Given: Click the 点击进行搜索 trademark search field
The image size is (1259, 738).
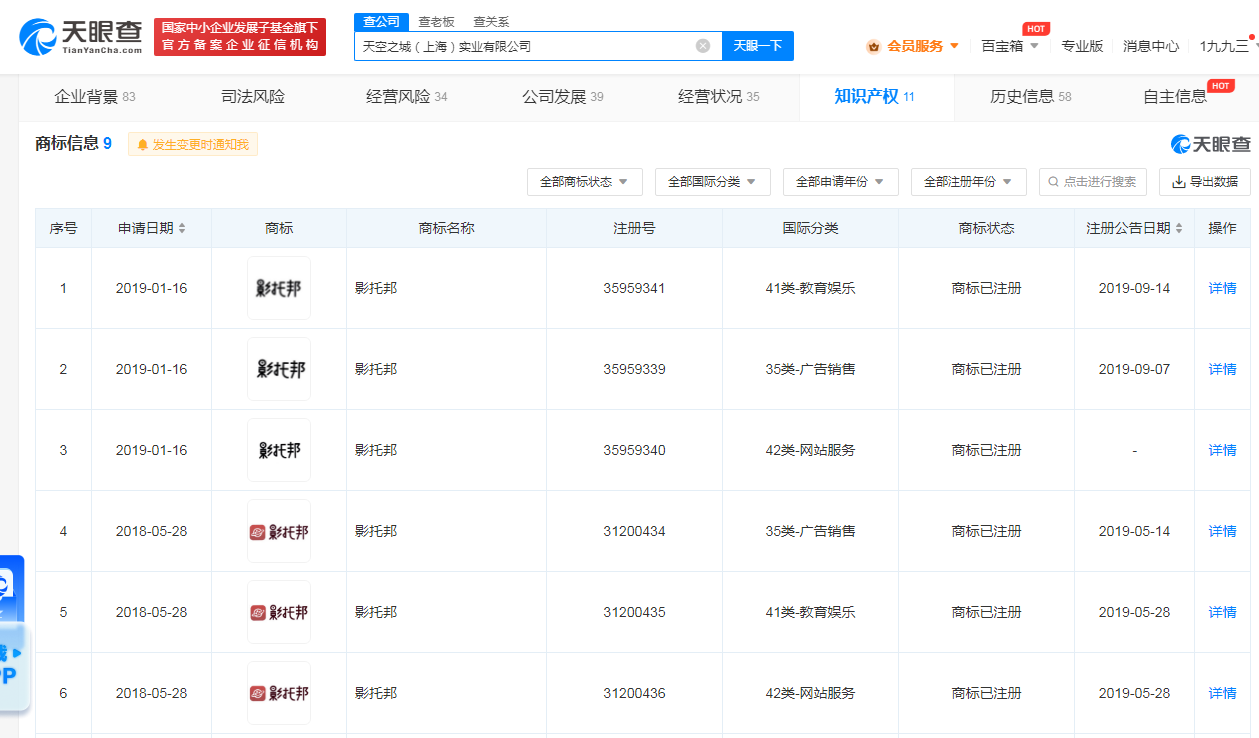Looking at the screenshot, I should pyautogui.click(x=1093, y=182).
